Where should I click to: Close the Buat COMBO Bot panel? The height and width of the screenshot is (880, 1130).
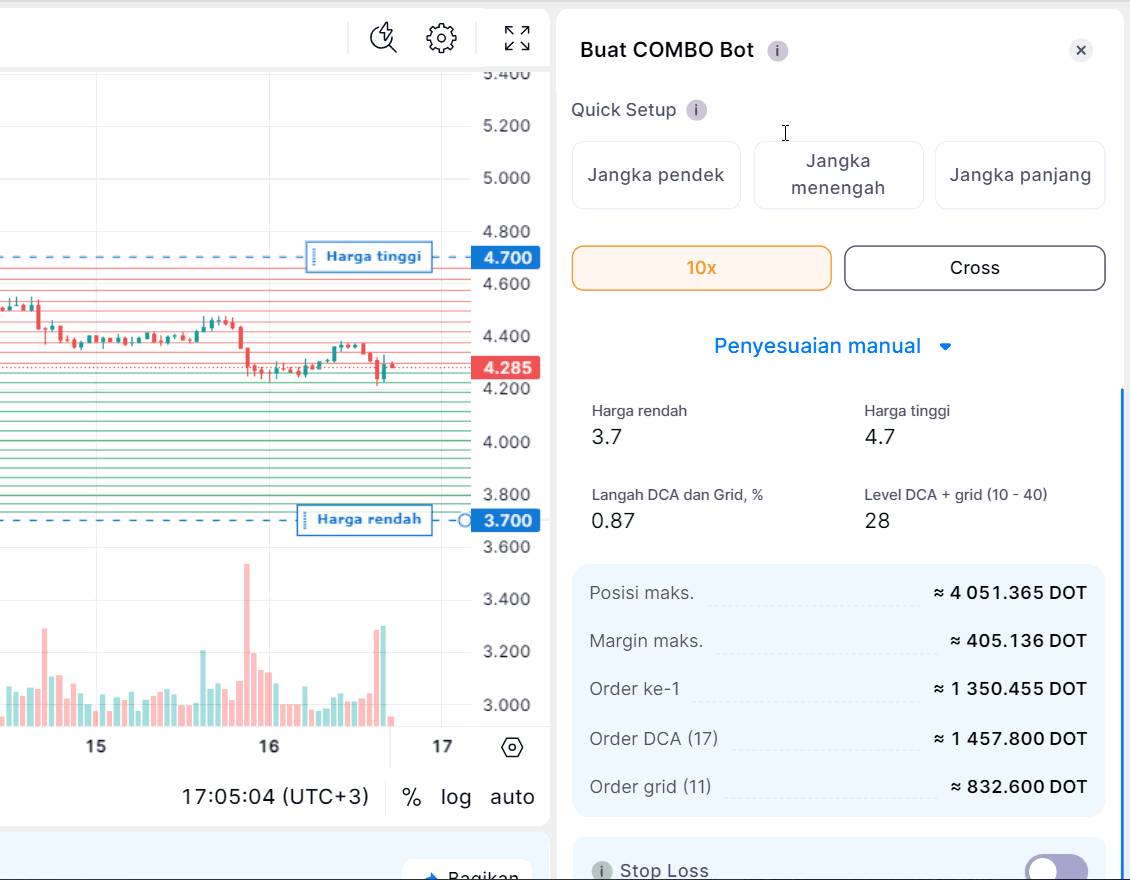click(x=1081, y=50)
